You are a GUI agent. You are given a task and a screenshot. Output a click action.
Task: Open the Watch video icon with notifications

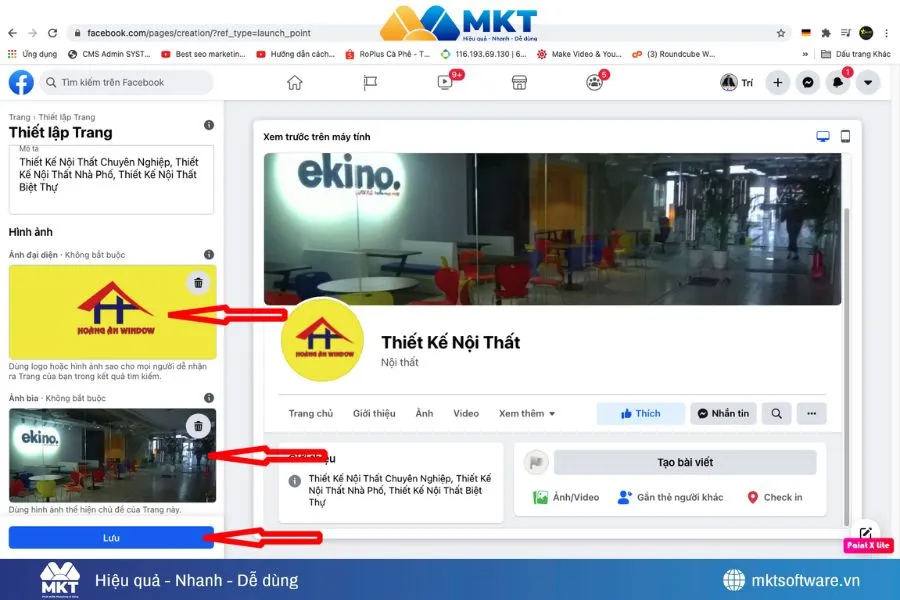(444, 82)
